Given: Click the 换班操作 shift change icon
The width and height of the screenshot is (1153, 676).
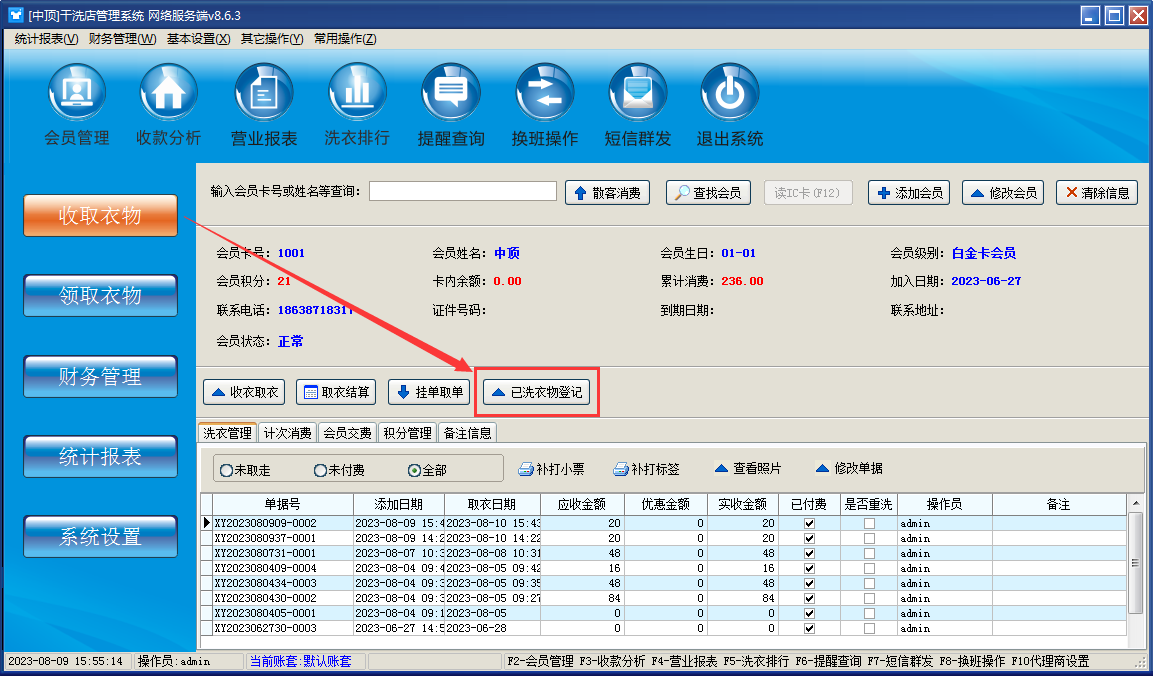Looking at the screenshot, I should (545, 93).
